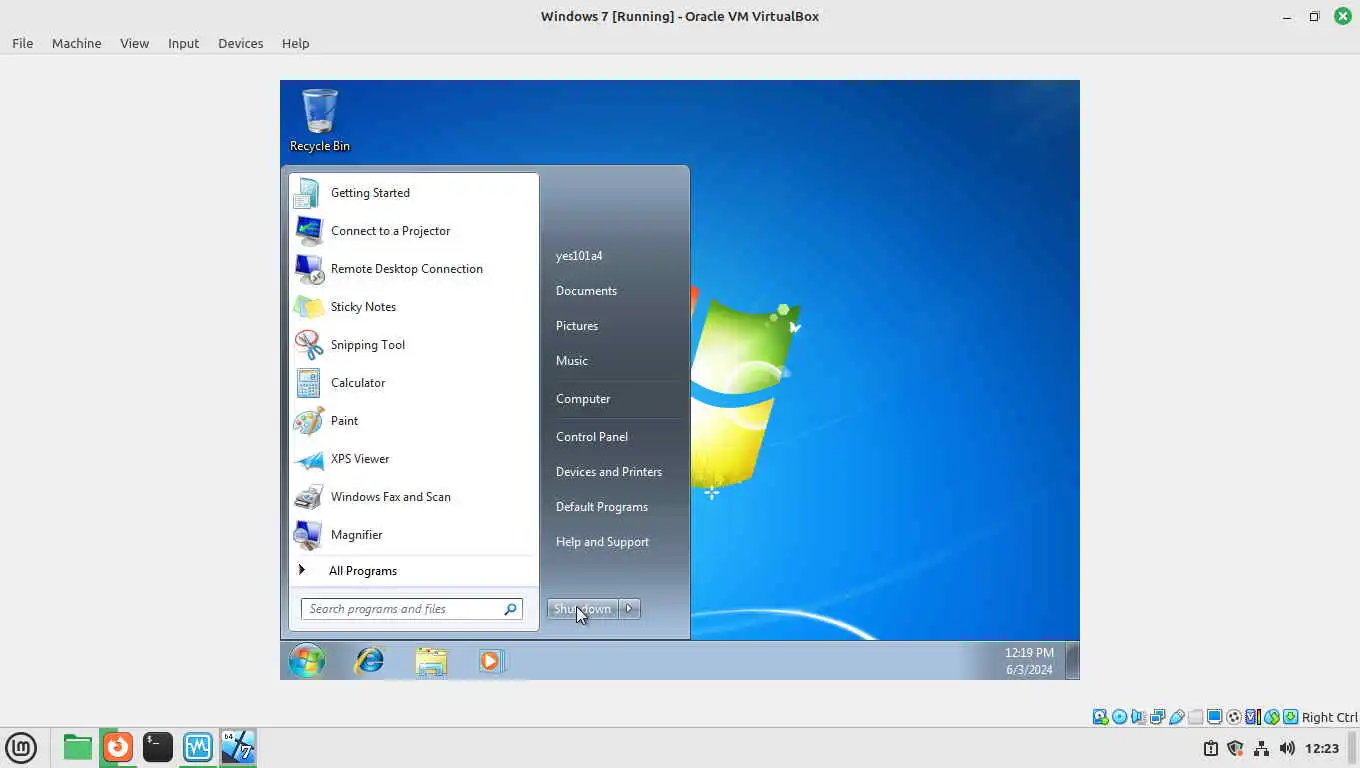Open yes101a4 user folder link
This screenshot has height=768, width=1360.
[579, 256]
